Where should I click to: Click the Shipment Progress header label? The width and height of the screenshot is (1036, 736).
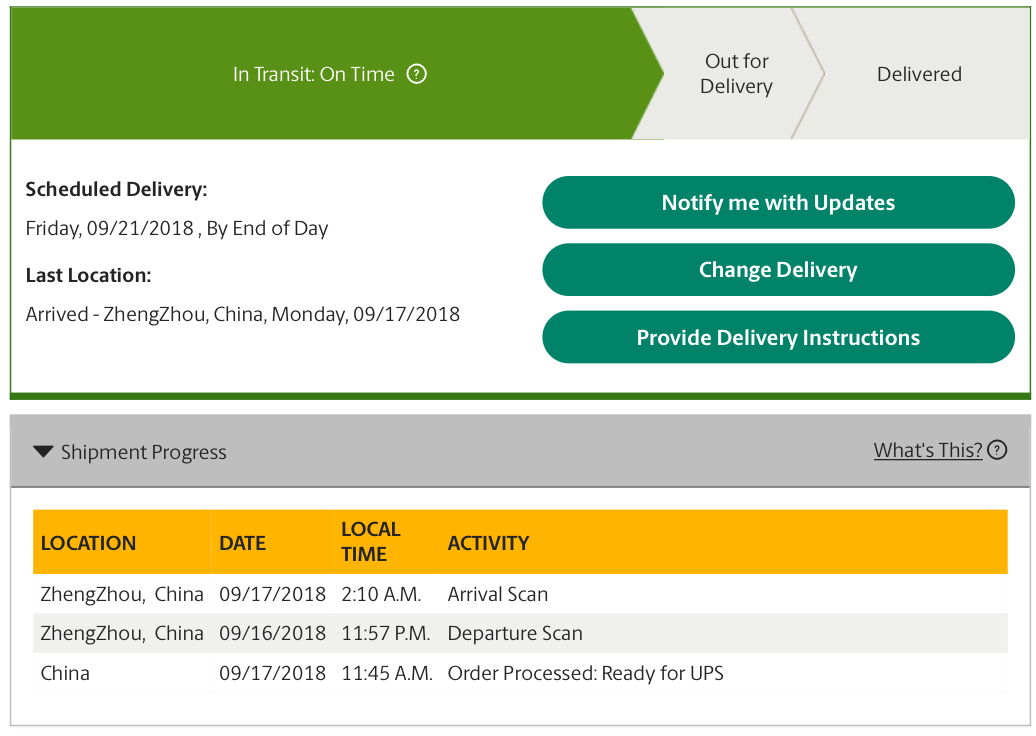[143, 452]
